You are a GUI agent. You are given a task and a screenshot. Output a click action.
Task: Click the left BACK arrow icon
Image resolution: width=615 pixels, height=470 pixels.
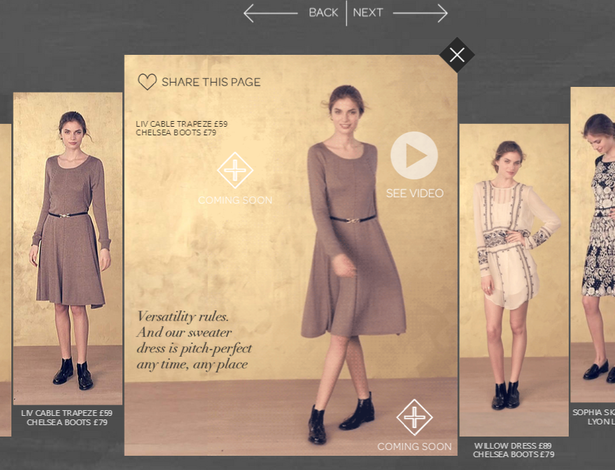point(270,13)
